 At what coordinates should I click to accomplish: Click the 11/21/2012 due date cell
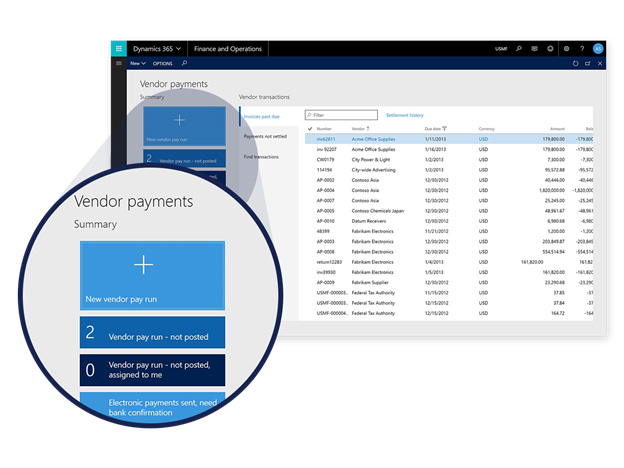pos(437,231)
